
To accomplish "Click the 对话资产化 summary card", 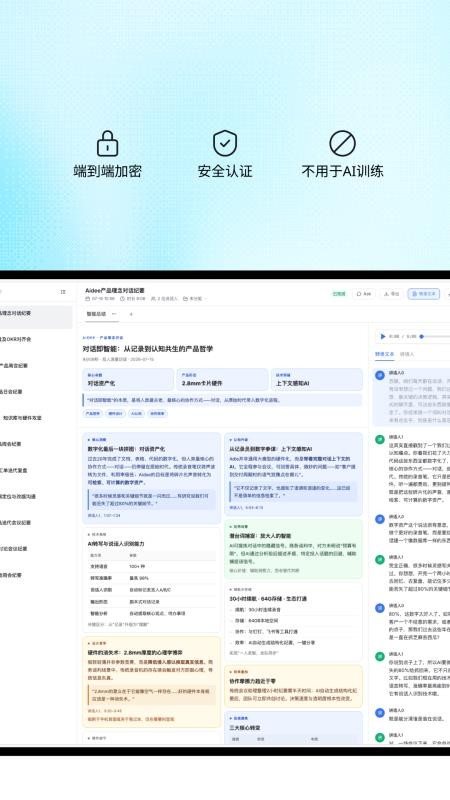I will pos(128,379).
